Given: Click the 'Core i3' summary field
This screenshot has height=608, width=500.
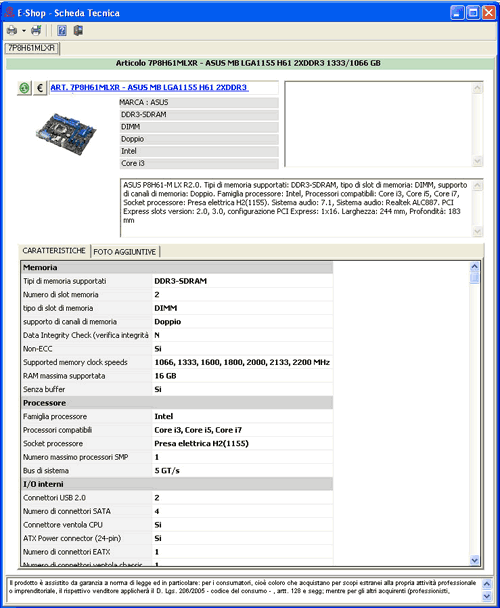Looking at the screenshot, I should pyautogui.click(x=199, y=163).
